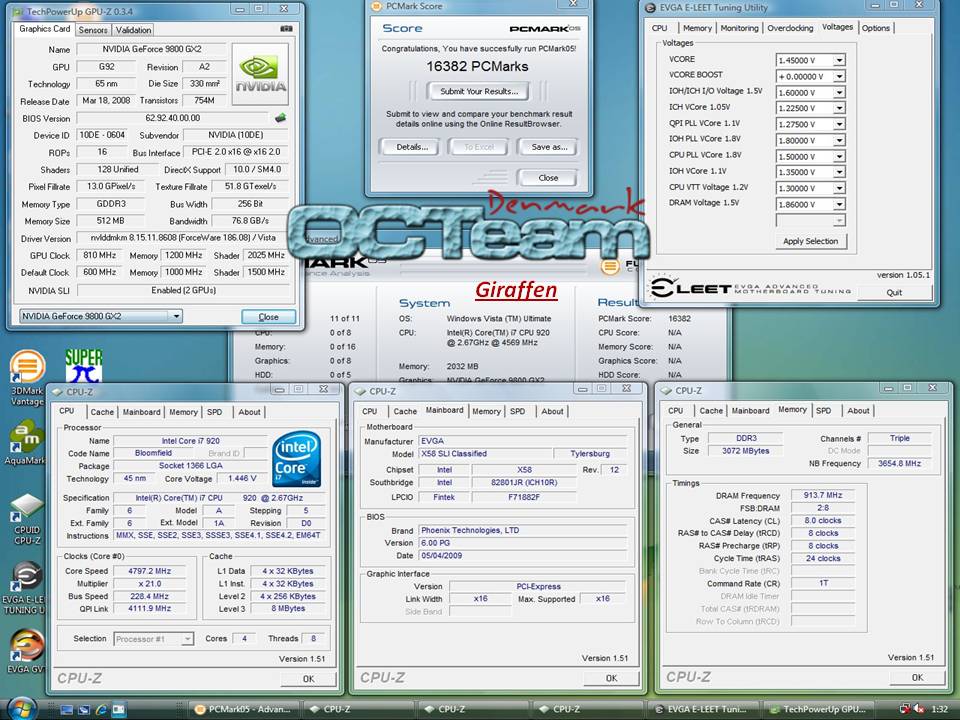This screenshot has width=960, height=720.
Task: Click OK in the right CPU-Z window
Action: [917, 677]
